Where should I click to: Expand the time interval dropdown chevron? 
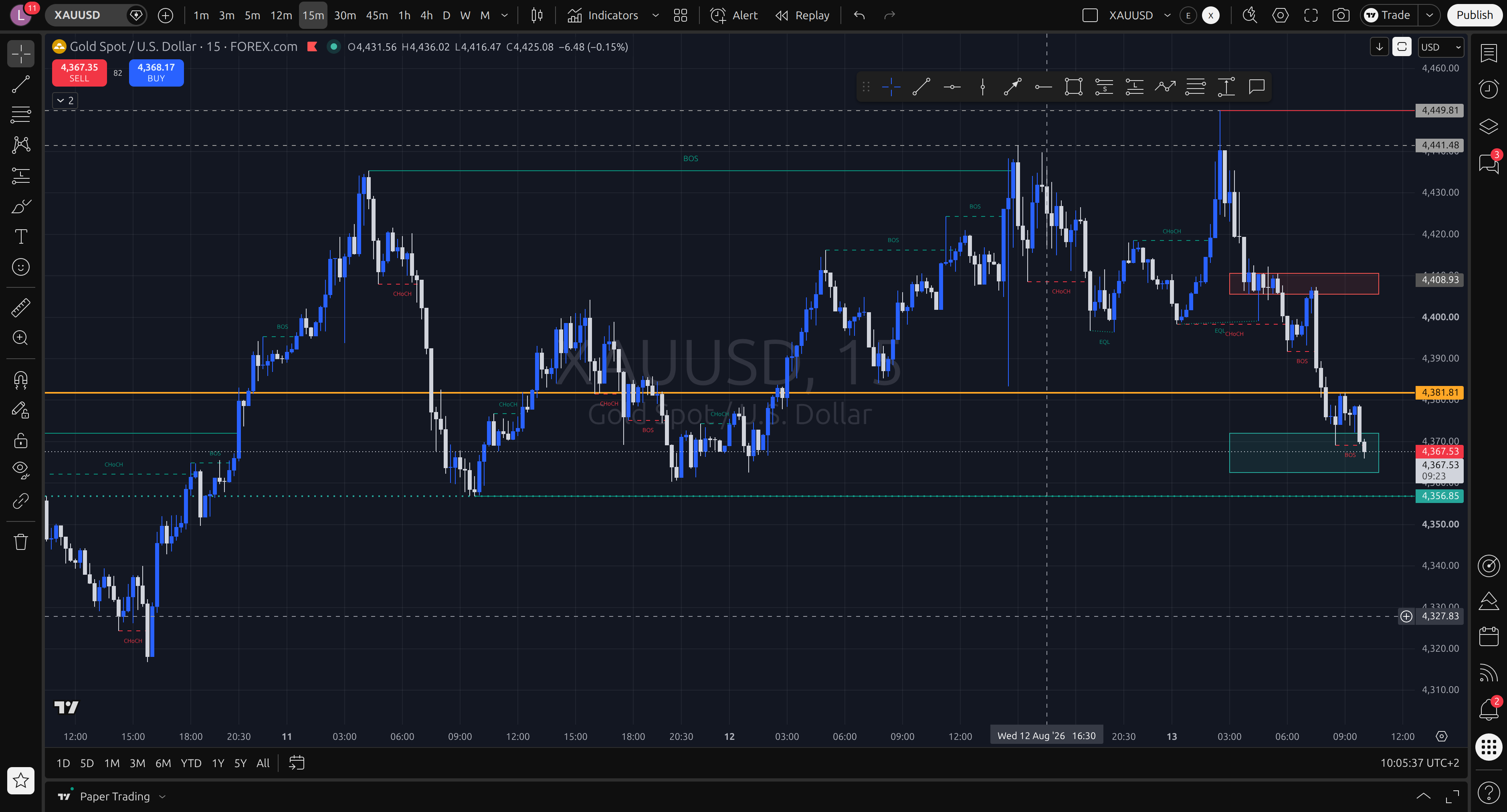tap(504, 15)
